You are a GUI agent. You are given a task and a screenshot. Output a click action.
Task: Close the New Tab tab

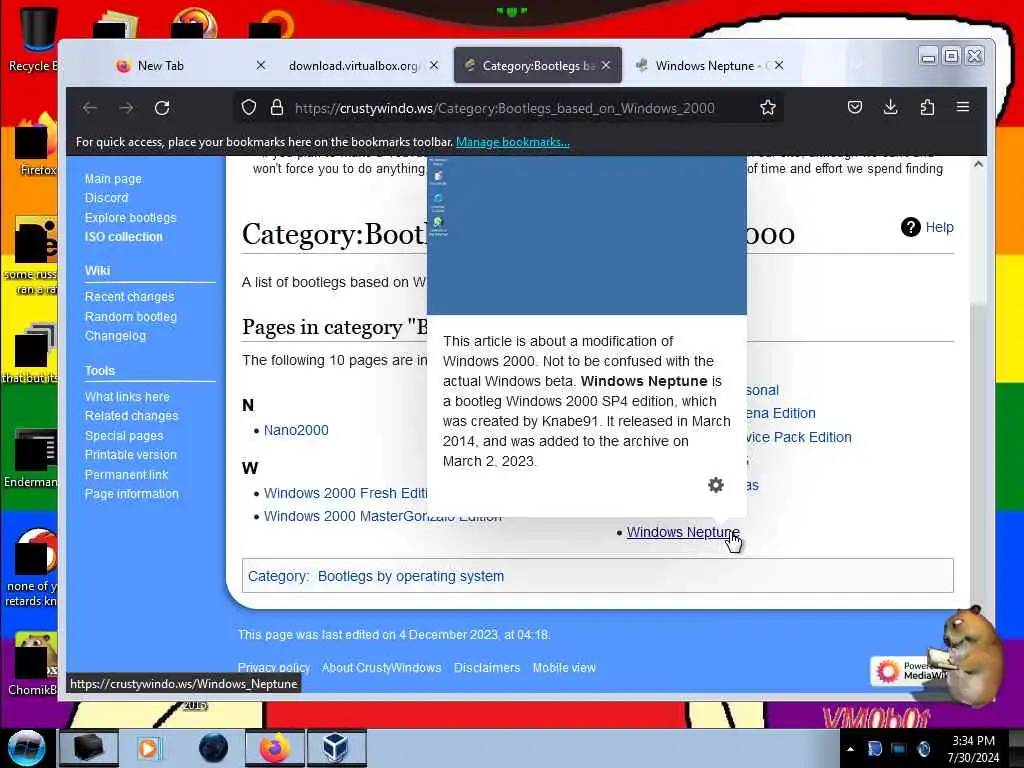(x=261, y=65)
